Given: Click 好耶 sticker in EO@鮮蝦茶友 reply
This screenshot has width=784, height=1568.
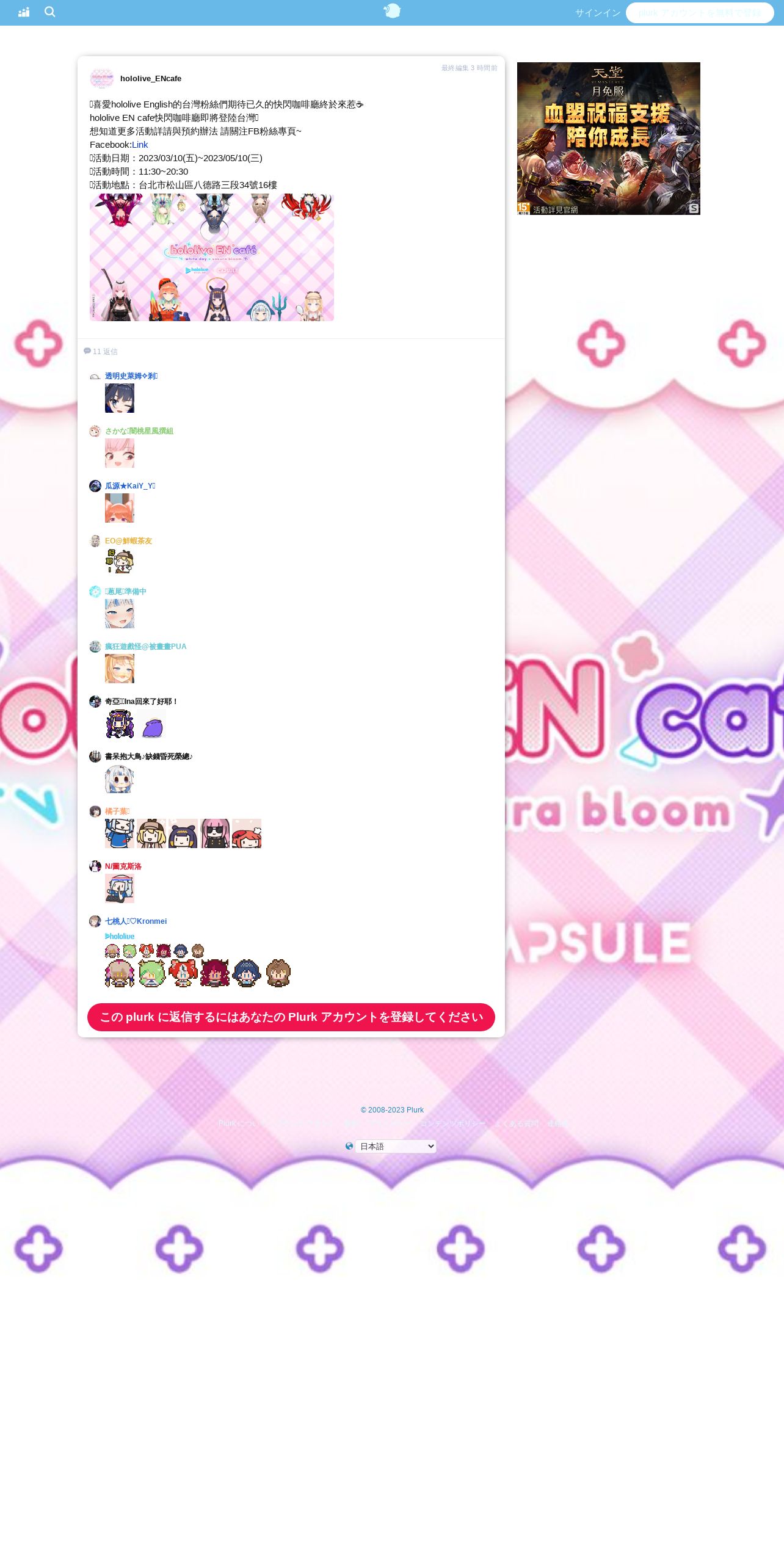Looking at the screenshot, I should tap(120, 561).
